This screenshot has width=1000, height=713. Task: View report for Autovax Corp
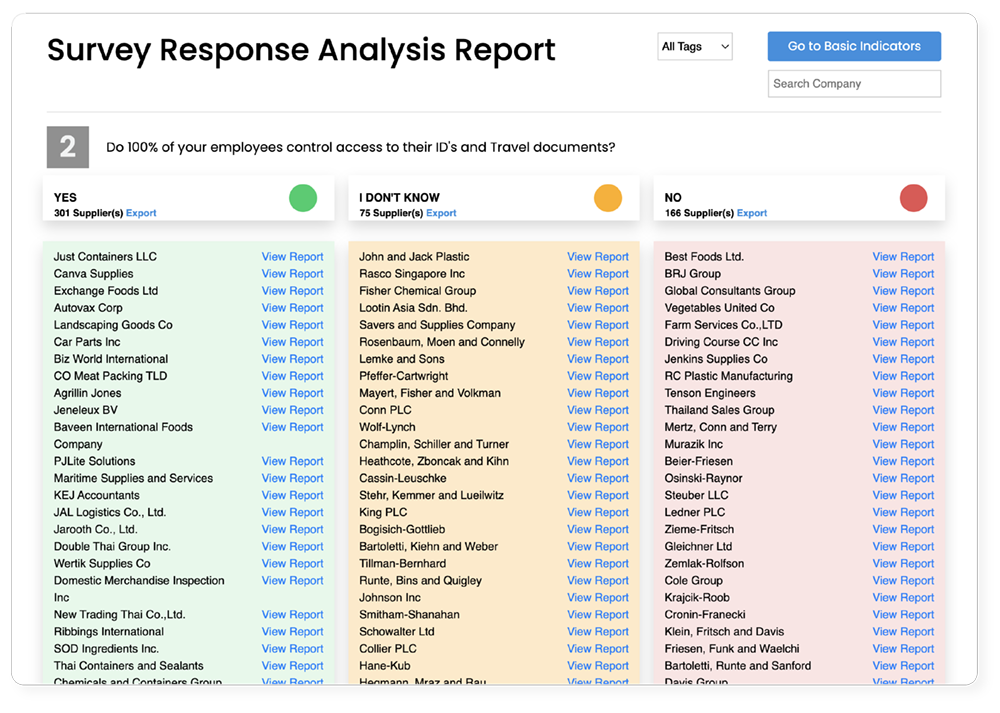click(293, 308)
